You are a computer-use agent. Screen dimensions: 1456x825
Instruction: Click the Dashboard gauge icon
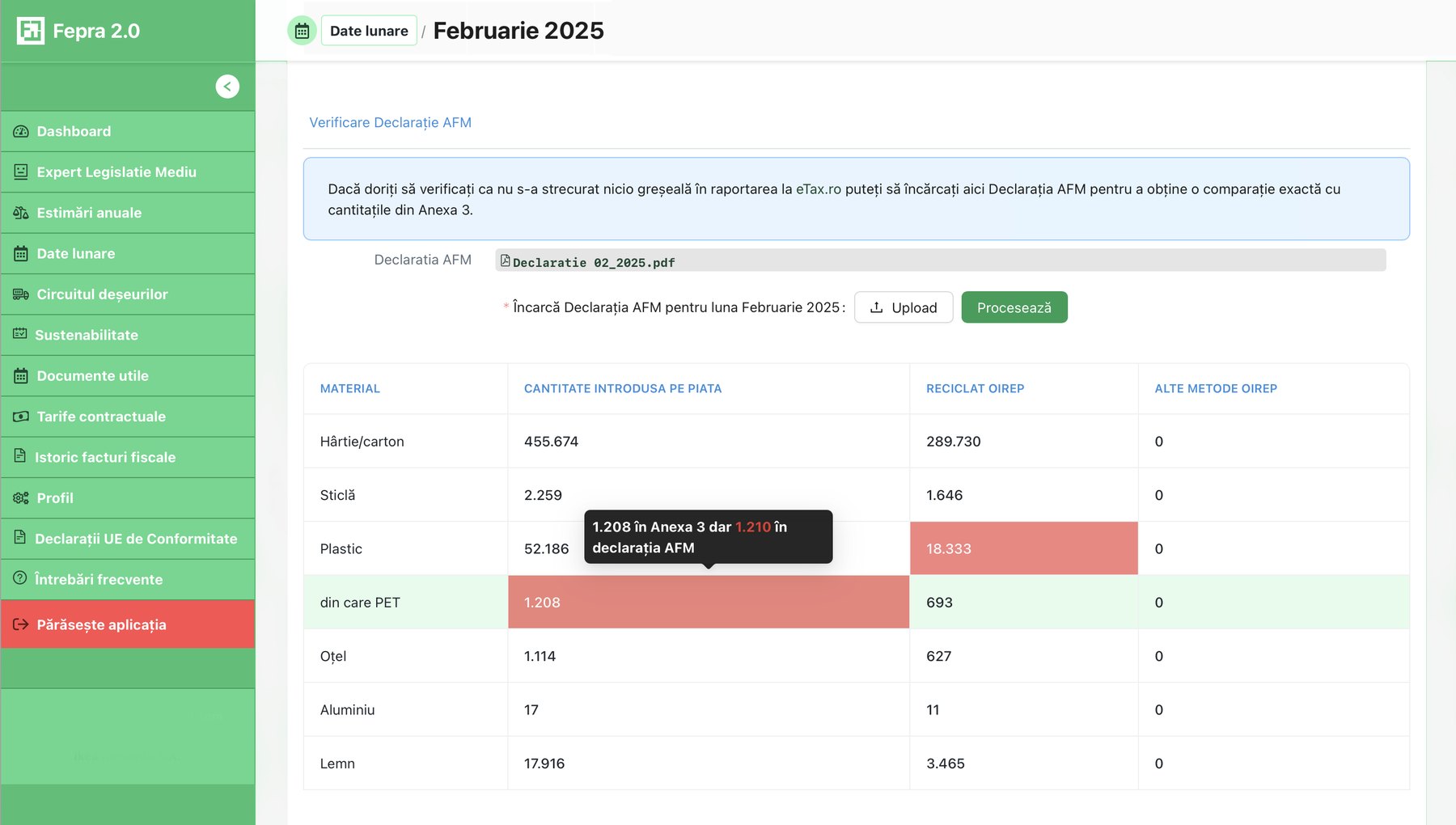point(21,131)
